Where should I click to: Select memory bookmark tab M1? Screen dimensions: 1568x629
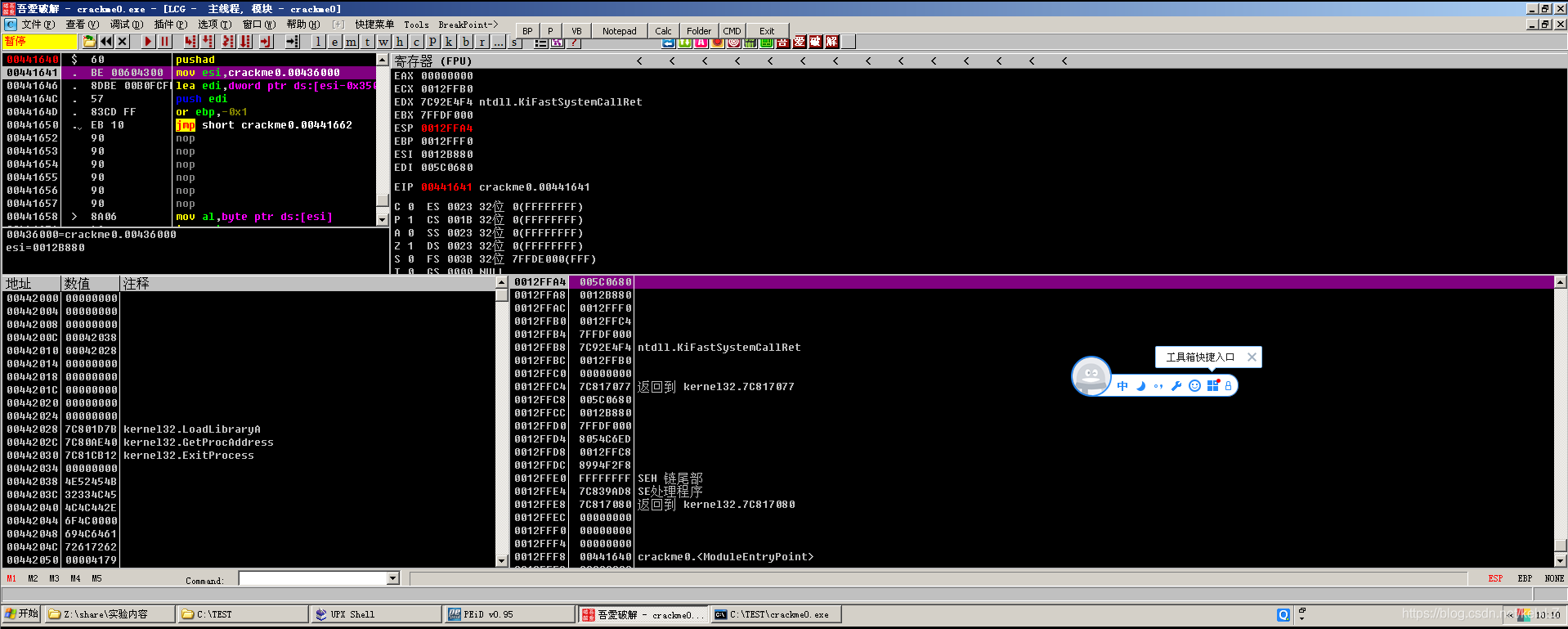11,578
